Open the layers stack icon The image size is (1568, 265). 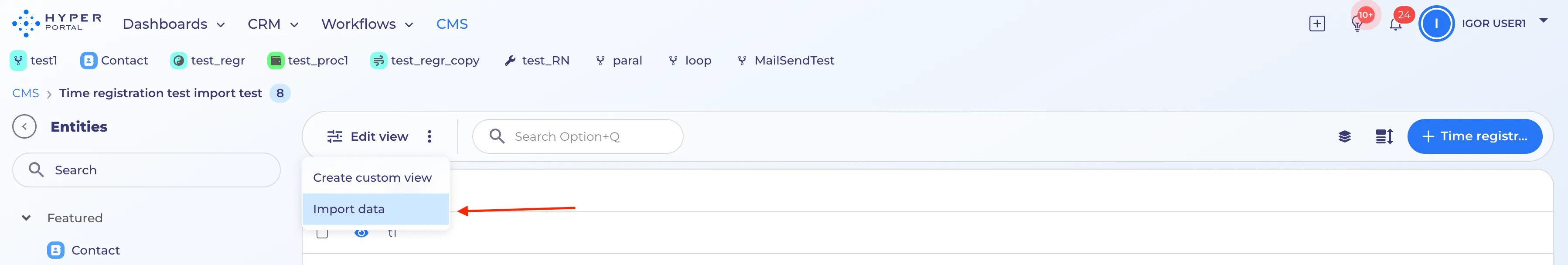(x=1345, y=137)
